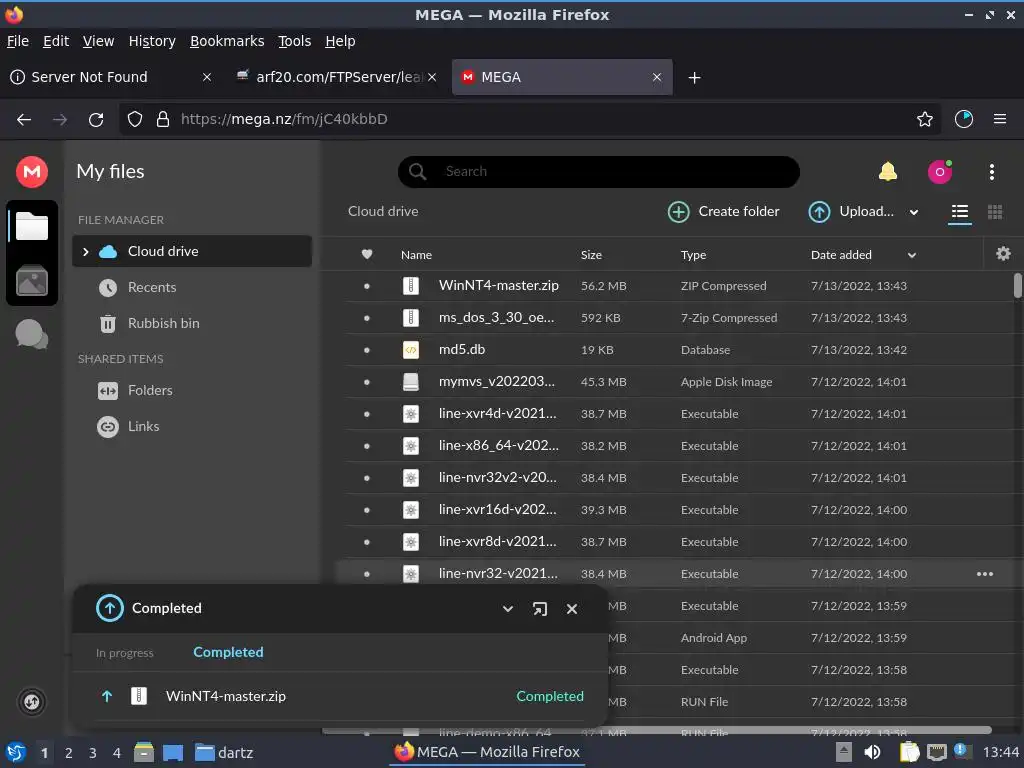Image resolution: width=1024 pixels, height=768 pixels.
Task: Switch to workspace 2 in taskbar
Action: (x=69, y=753)
